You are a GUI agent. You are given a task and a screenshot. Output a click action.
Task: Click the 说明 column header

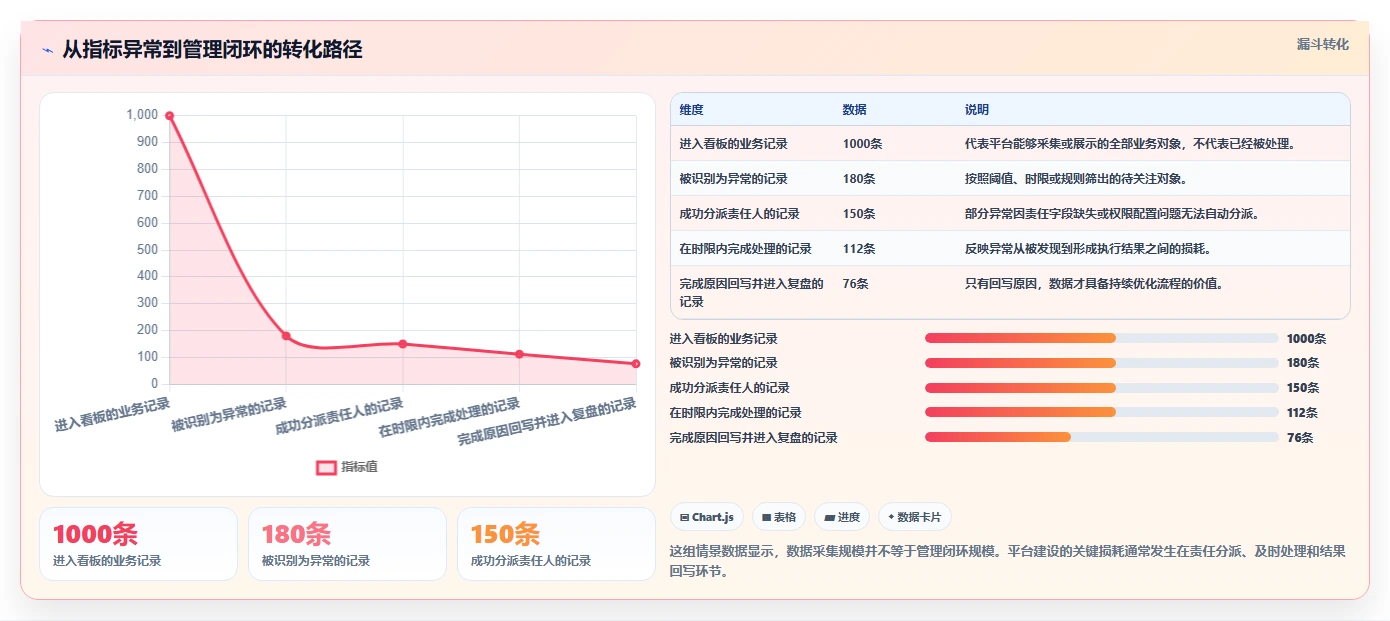coord(977,110)
